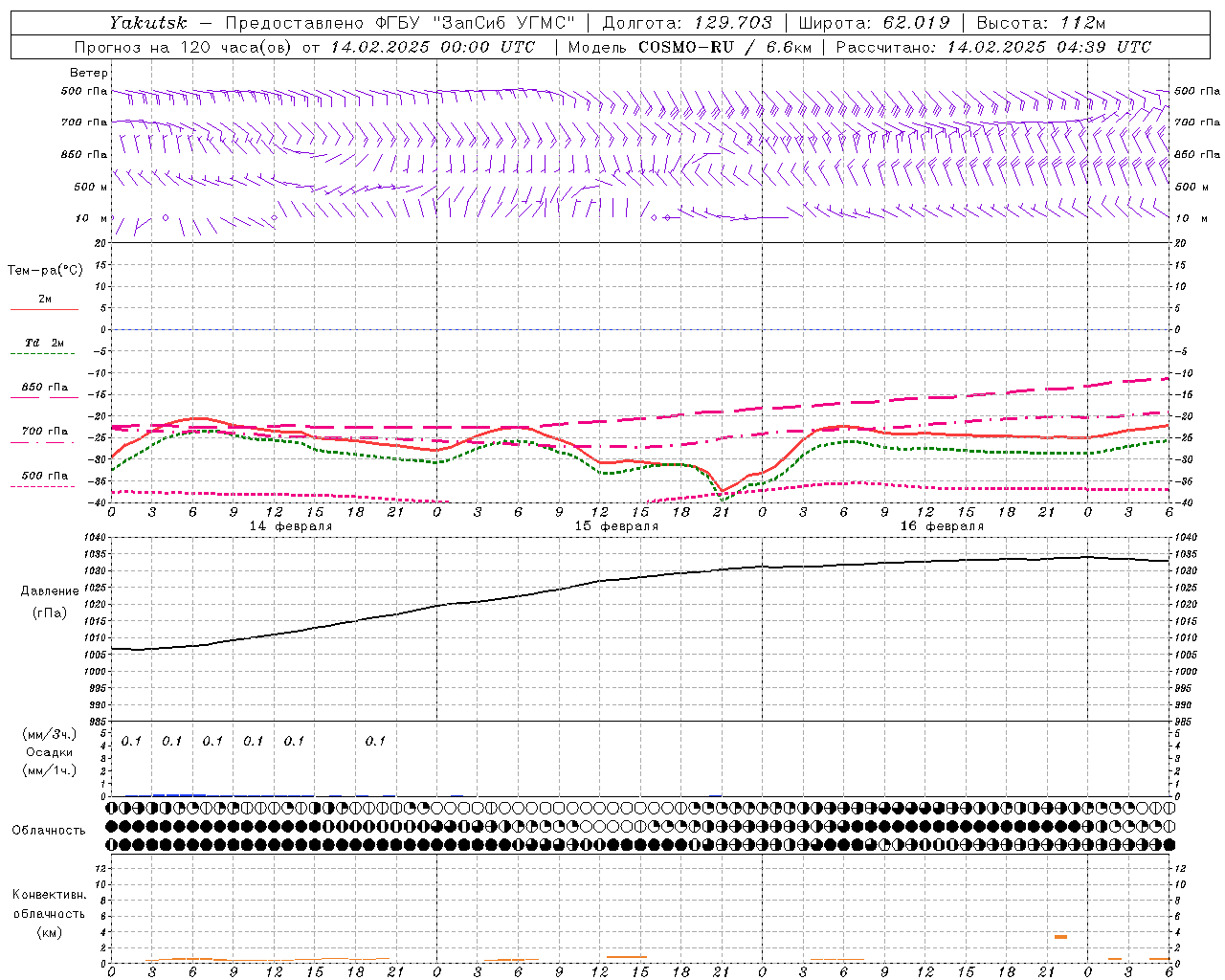The image size is (1225, 980).
Task: Click the Тем-ра(°C) temperature panel label
Action: (x=45, y=271)
